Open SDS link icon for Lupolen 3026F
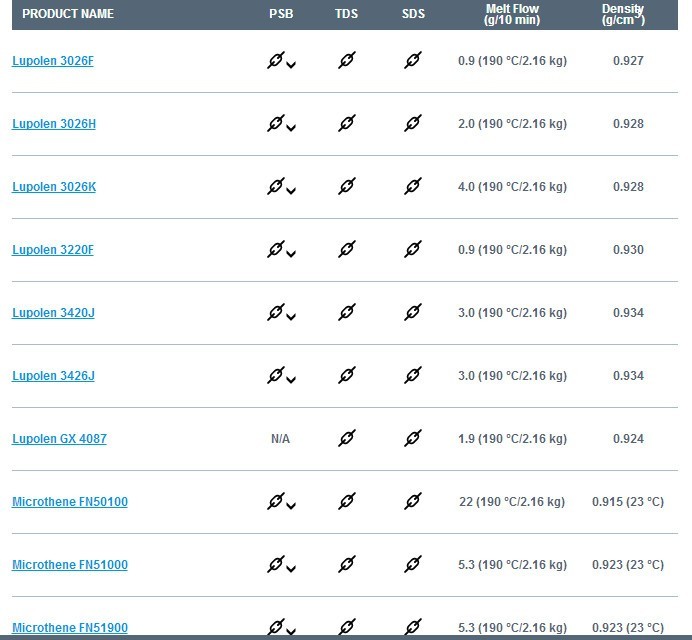Image resolution: width=692 pixels, height=640 pixels. [x=413, y=60]
